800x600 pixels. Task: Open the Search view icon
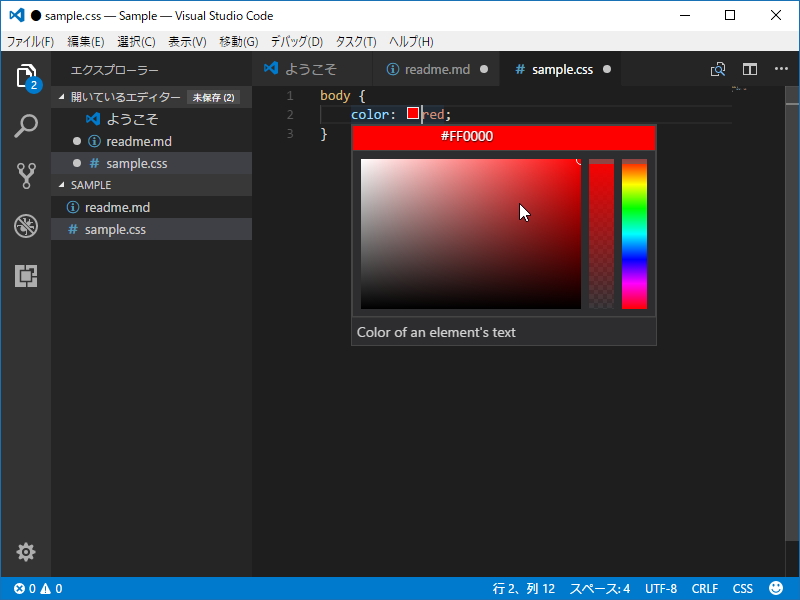(x=26, y=126)
